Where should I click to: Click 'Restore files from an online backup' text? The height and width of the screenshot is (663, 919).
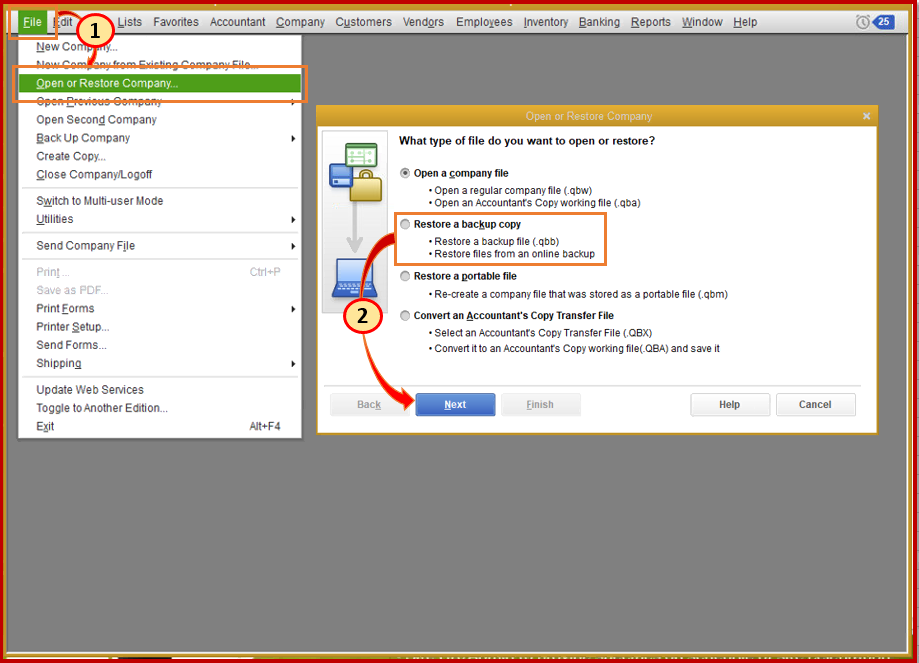point(514,254)
